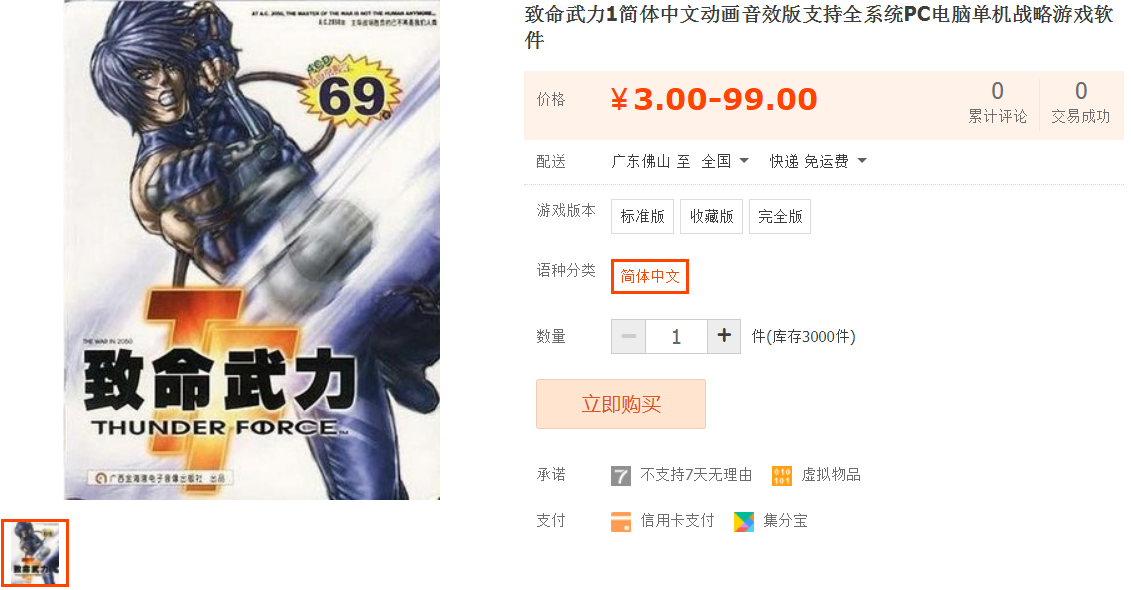Click the credit card payment icon
Screen dimensions: 1131x590
click(x=620, y=521)
